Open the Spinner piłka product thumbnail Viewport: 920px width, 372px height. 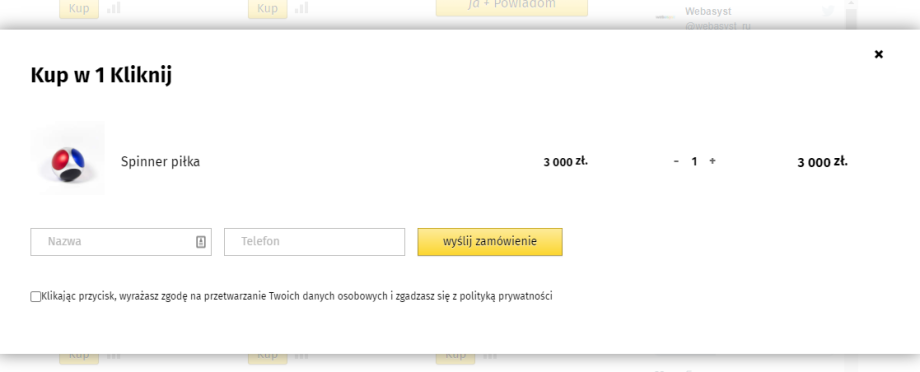pyautogui.click(x=68, y=158)
